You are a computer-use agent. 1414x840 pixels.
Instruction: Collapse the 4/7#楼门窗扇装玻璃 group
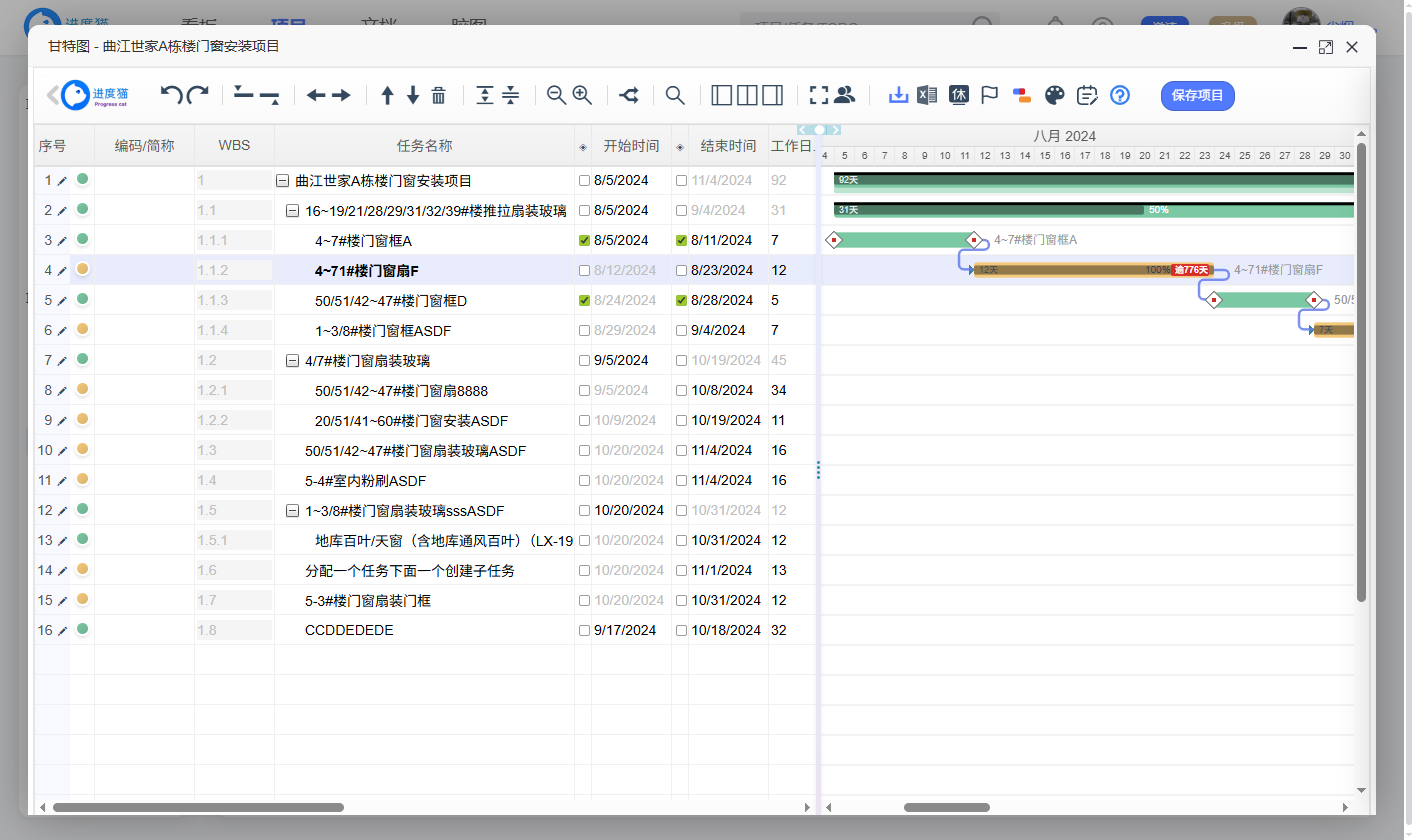click(292, 361)
